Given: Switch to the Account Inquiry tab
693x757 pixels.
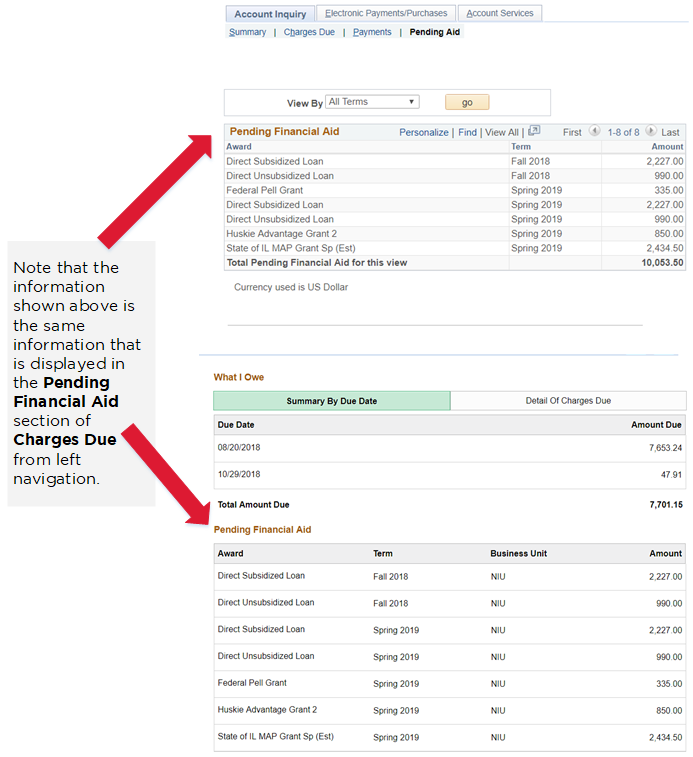Looking at the screenshot, I should [270, 14].
